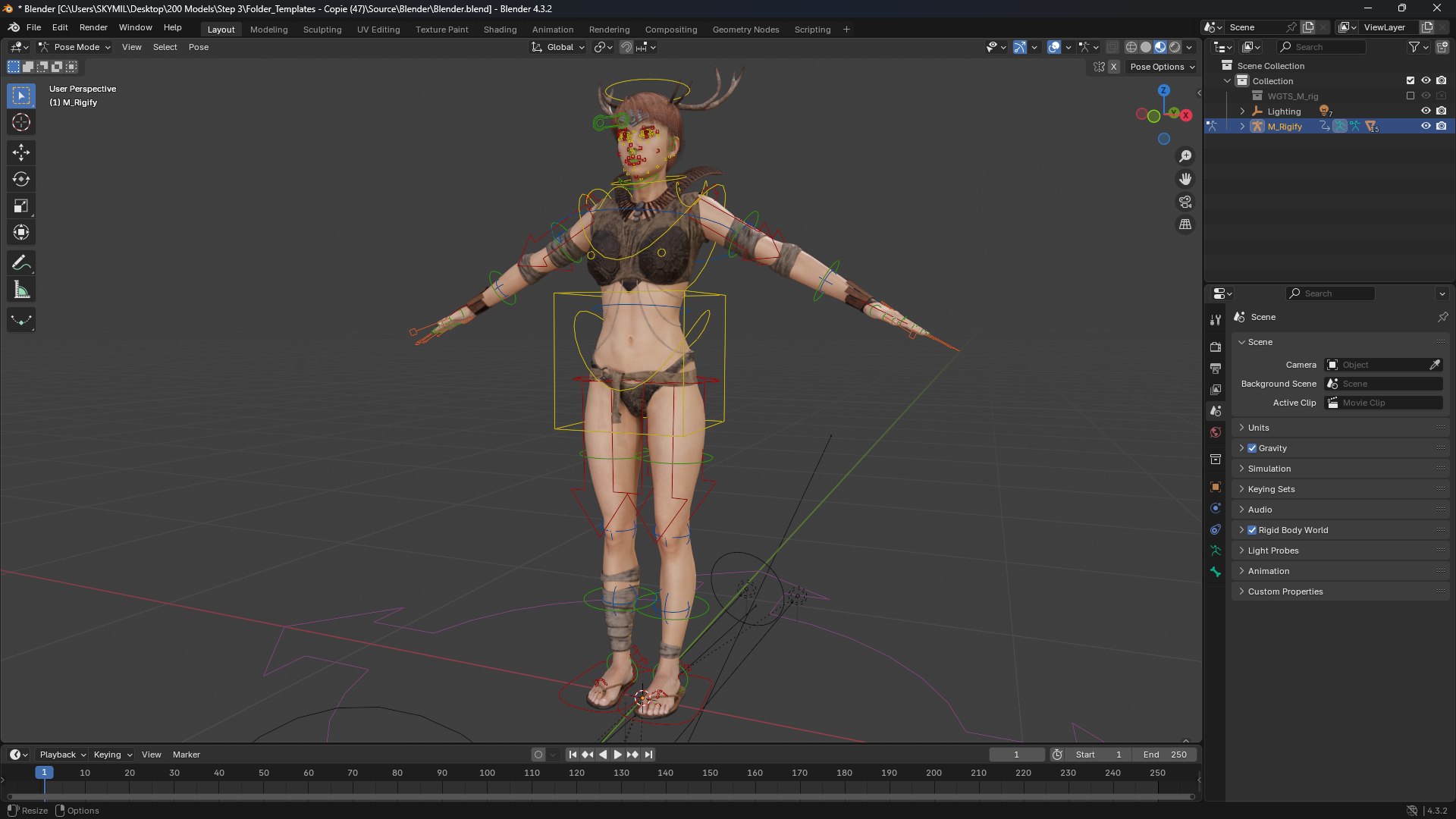Image resolution: width=1456 pixels, height=819 pixels.
Task: Choose the Move tool in toolbar
Action: coord(21,152)
